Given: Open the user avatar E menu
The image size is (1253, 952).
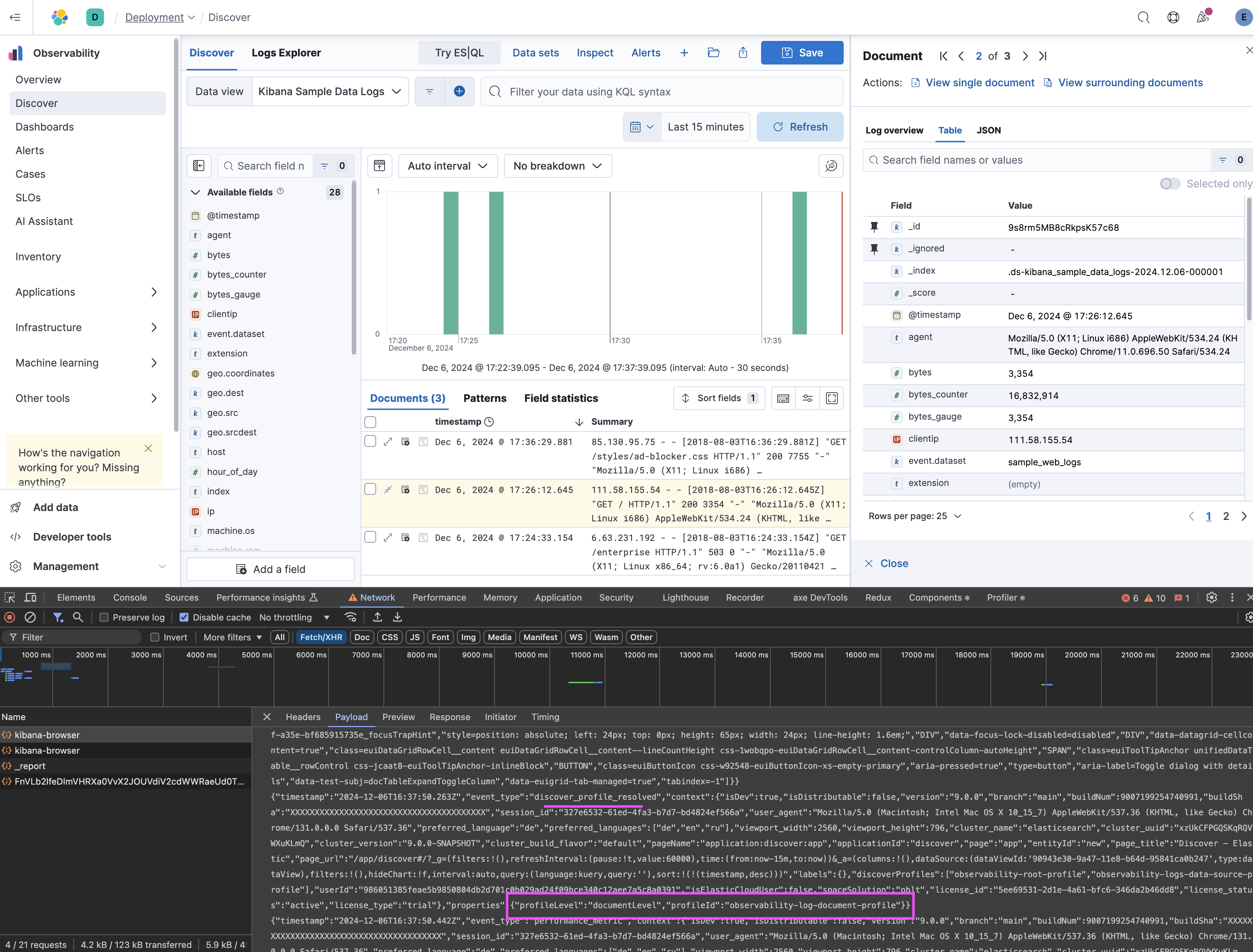Looking at the screenshot, I should tap(1243, 17).
